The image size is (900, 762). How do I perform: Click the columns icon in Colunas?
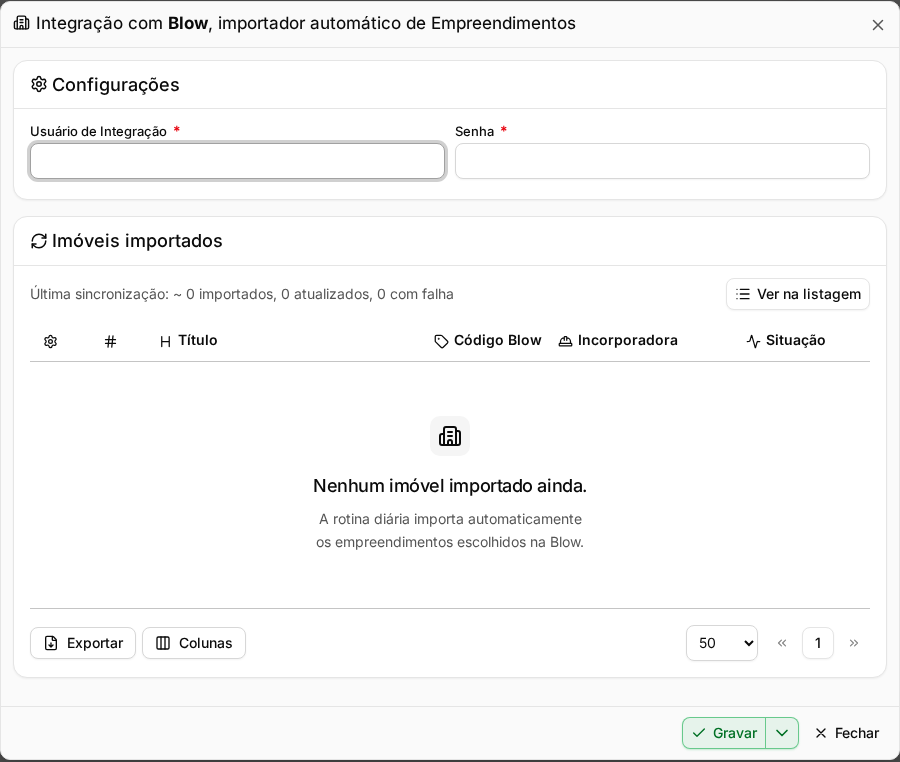[x=163, y=643]
